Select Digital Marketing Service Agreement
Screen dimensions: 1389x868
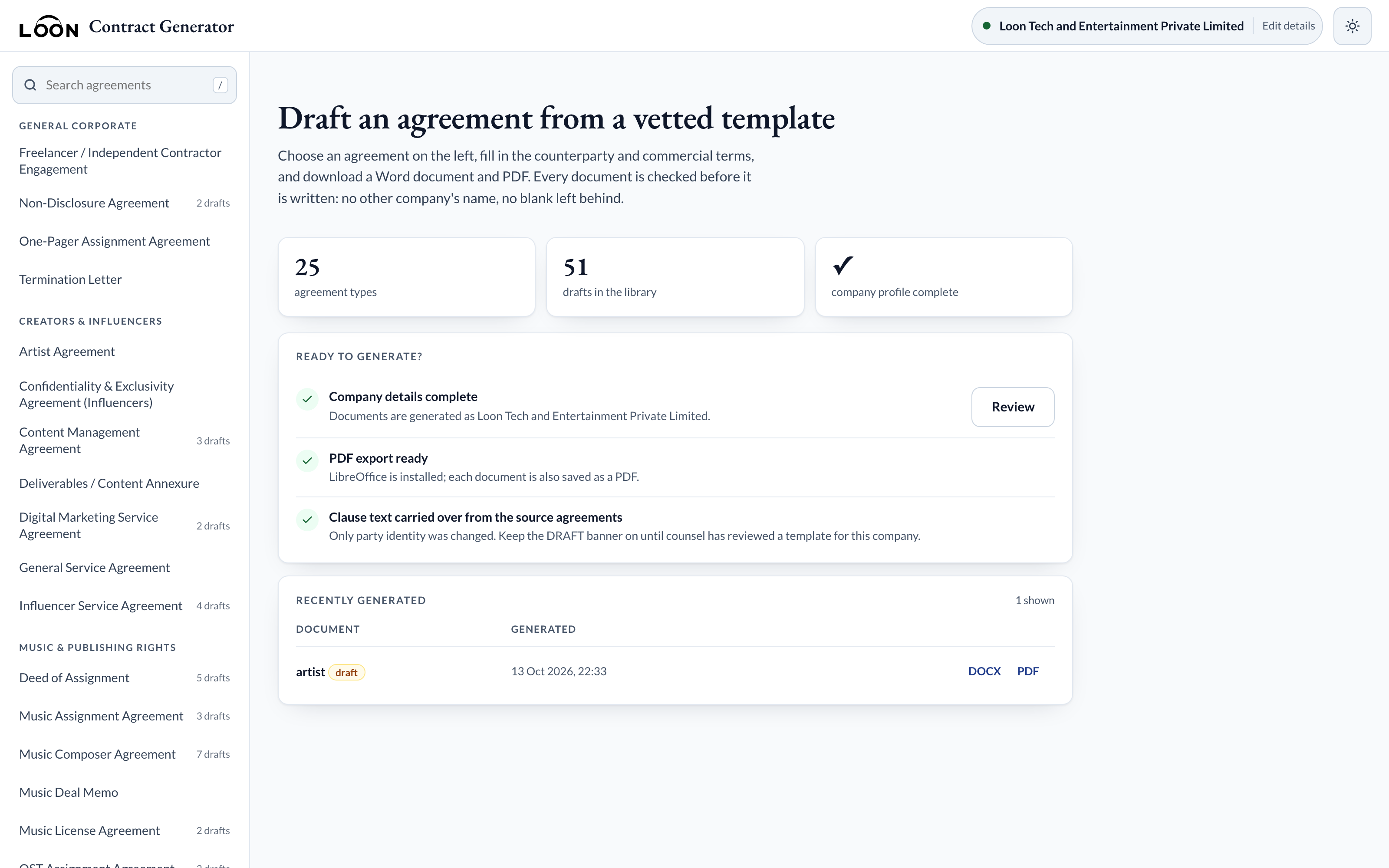point(125,525)
